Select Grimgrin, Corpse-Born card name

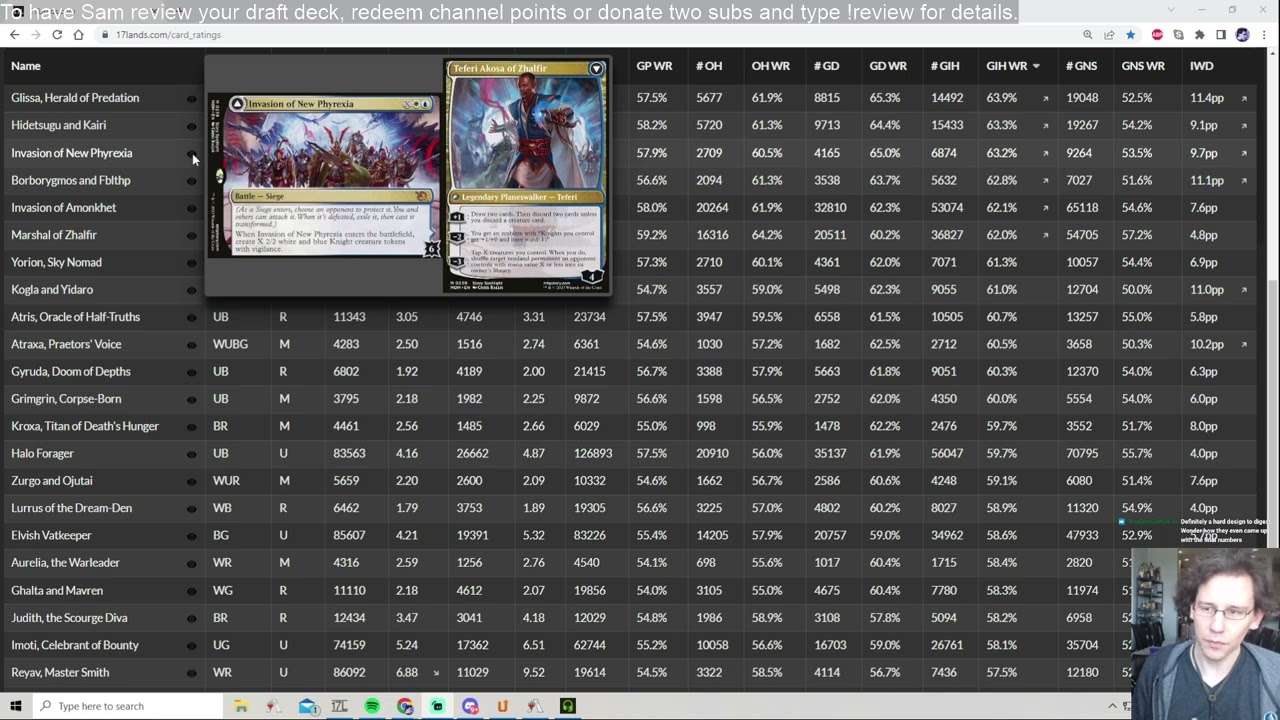coord(66,399)
